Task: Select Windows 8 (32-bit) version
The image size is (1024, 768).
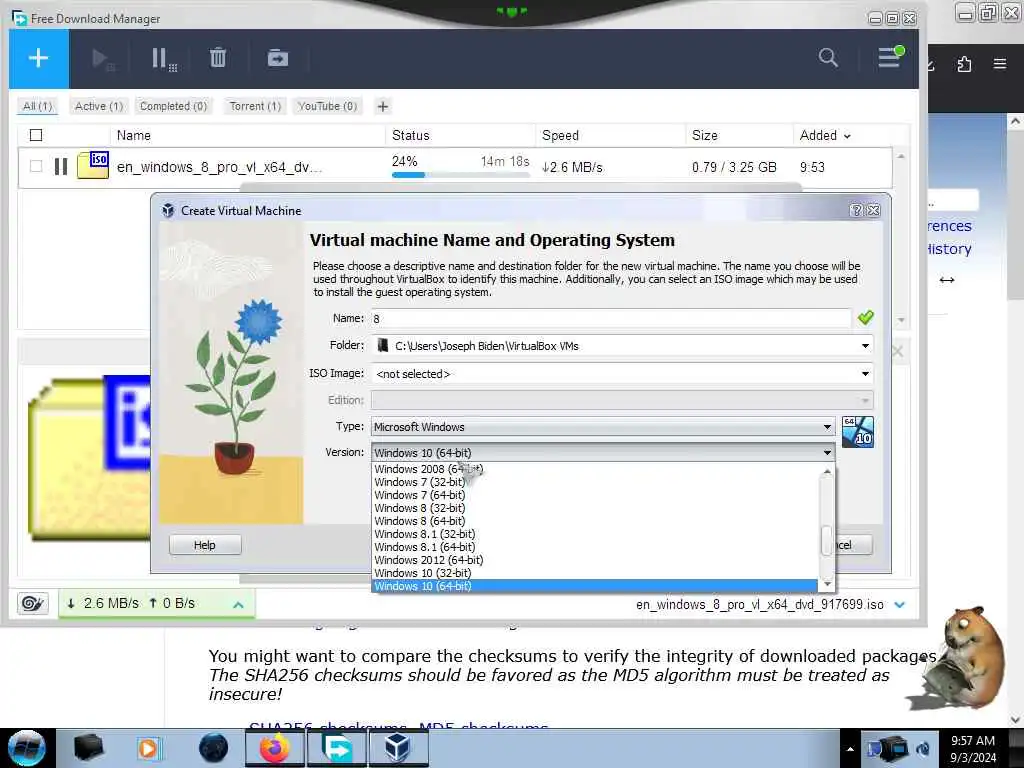Action: 419,508
